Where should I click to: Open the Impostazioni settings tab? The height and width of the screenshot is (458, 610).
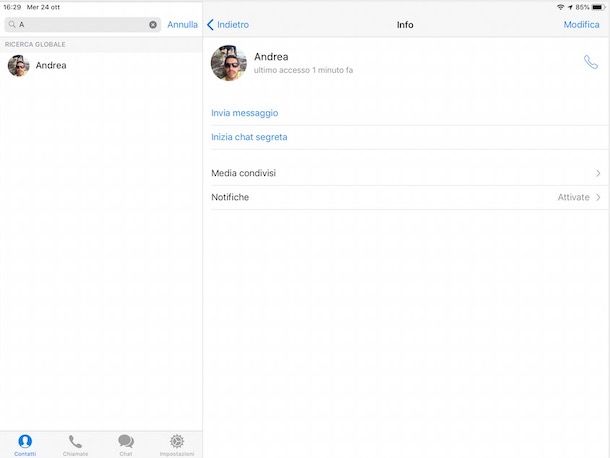click(x=177, y=445)
